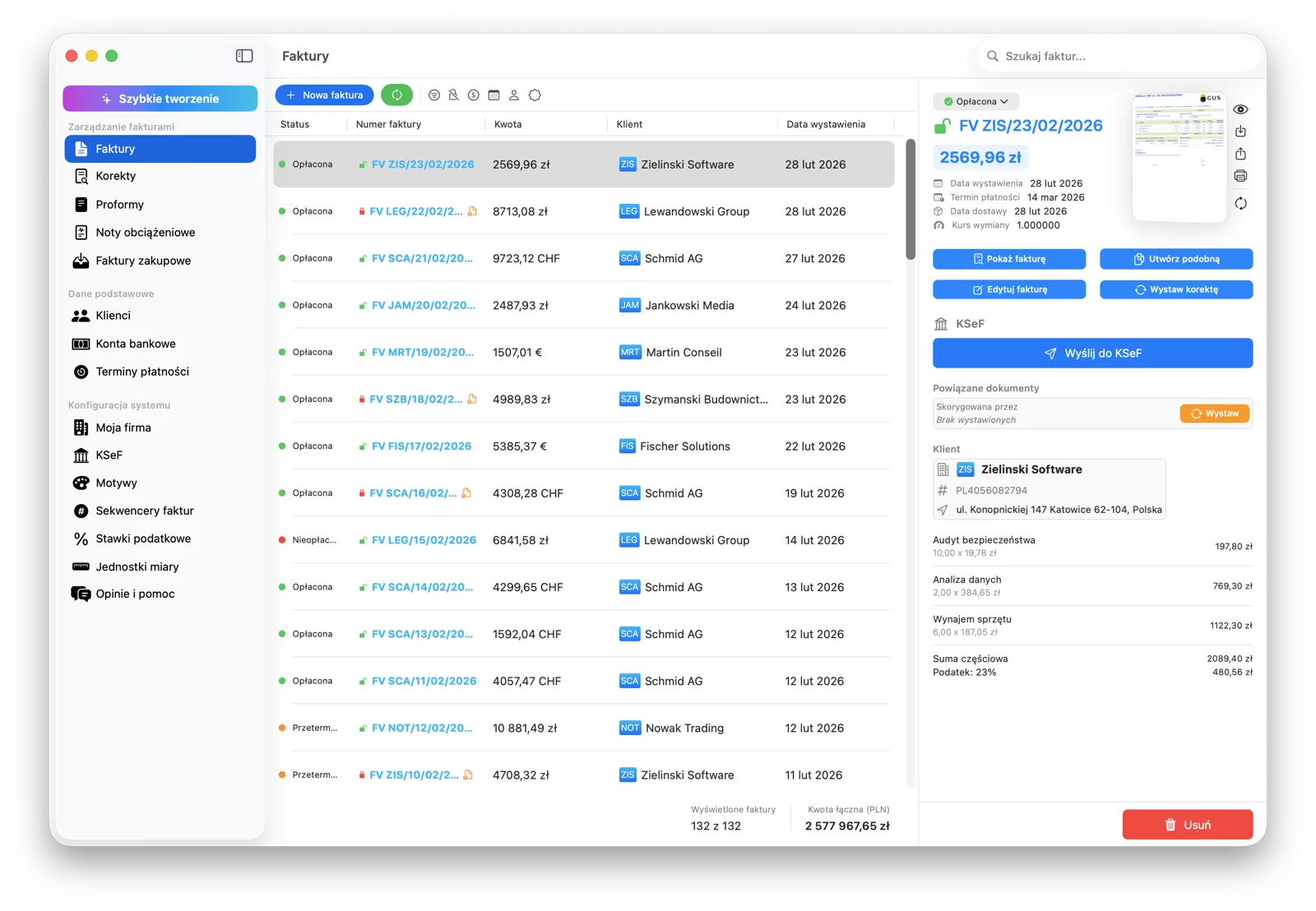Image resolution: width=1316 pixels, height=911 pixels.
Task: Click Szybkie tworzenie button
Action: (x=160, y=99)
